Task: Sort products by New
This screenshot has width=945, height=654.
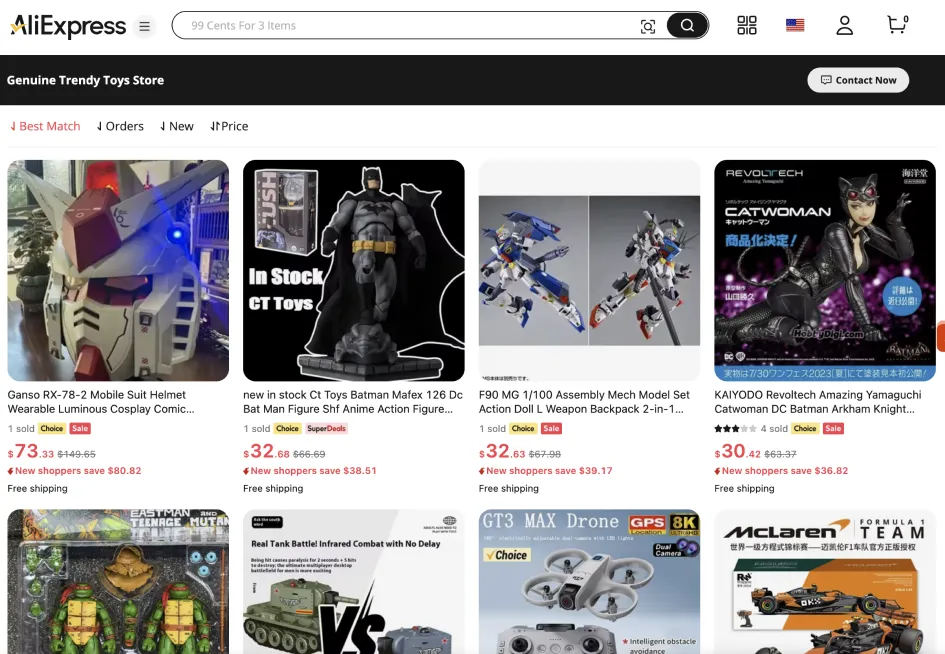Action: point(177,126)
